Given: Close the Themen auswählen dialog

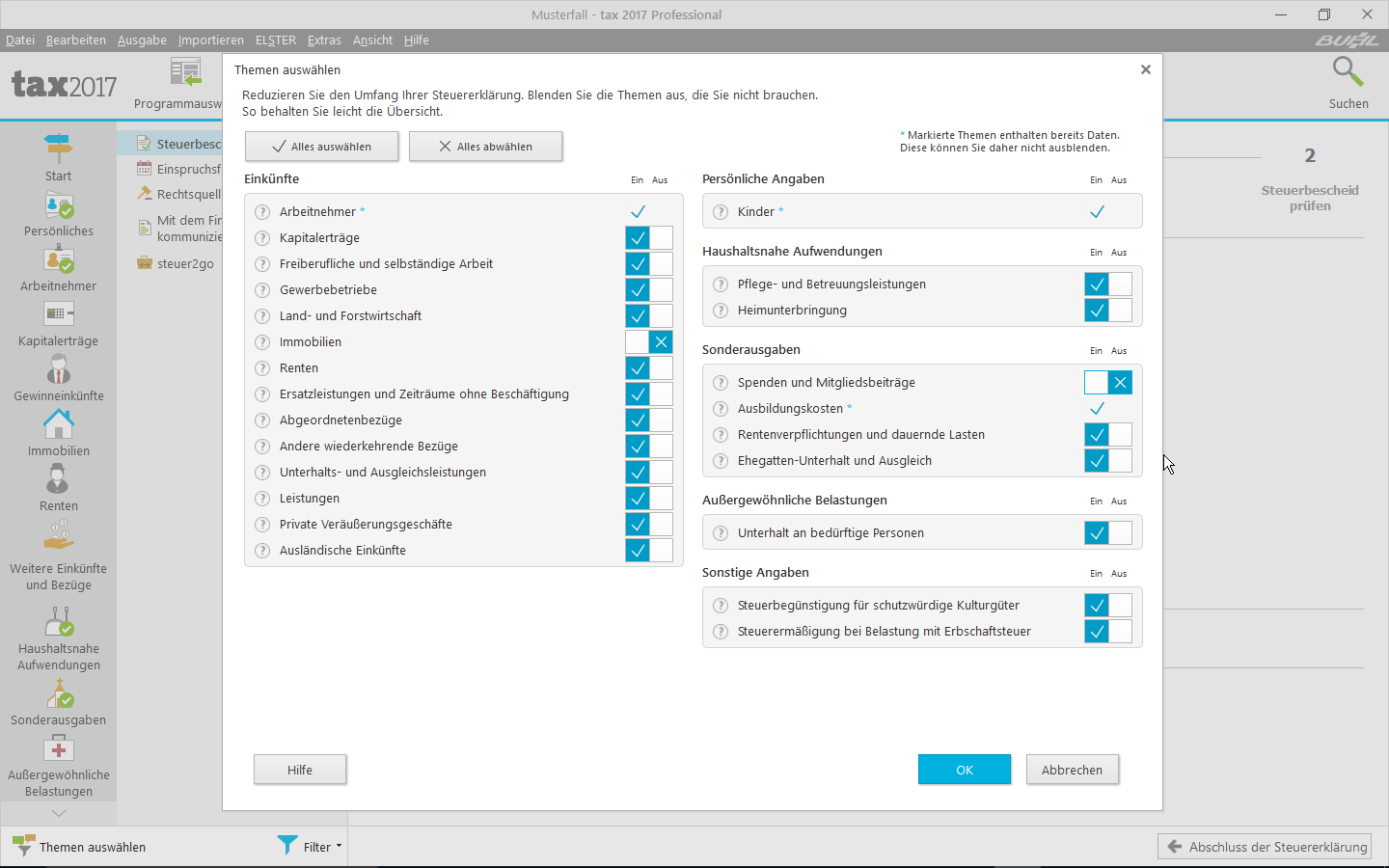Looking at the screenshot, I should point(1145,69).
